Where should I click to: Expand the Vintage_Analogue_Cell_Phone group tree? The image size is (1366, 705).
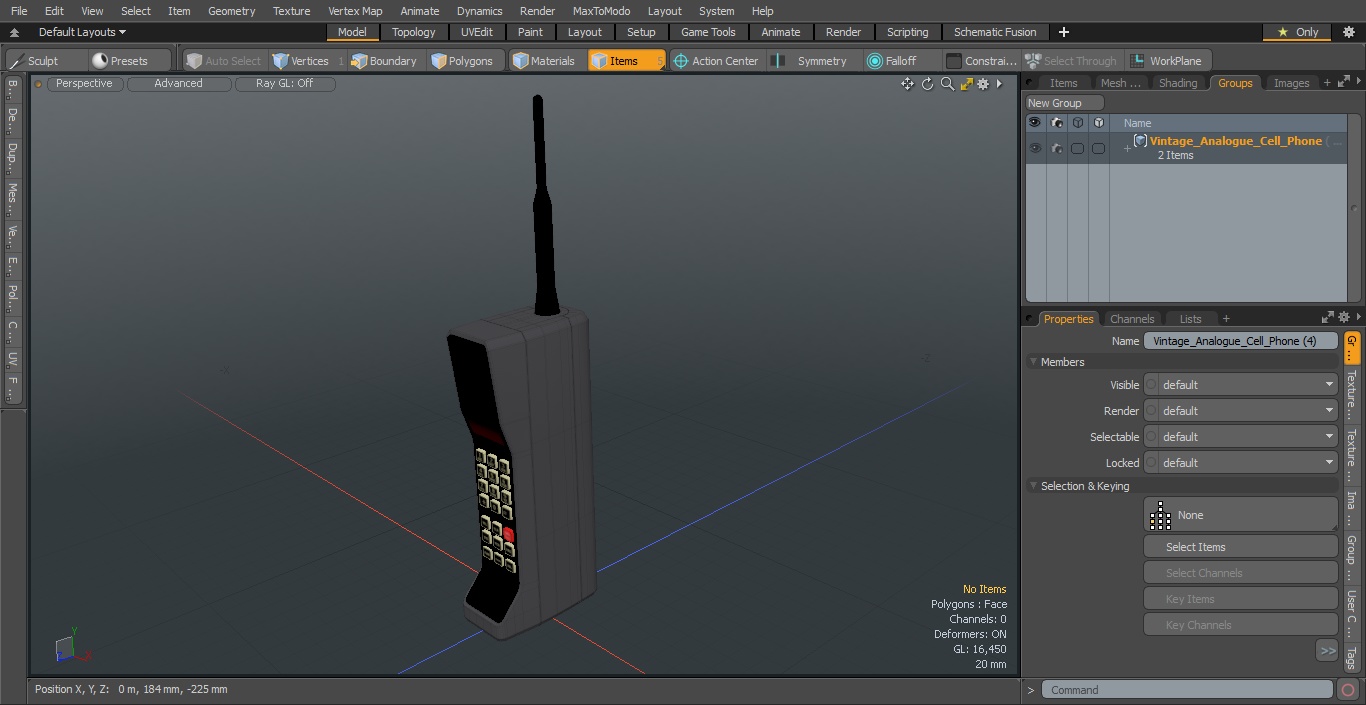click(x=1127, y=149)
